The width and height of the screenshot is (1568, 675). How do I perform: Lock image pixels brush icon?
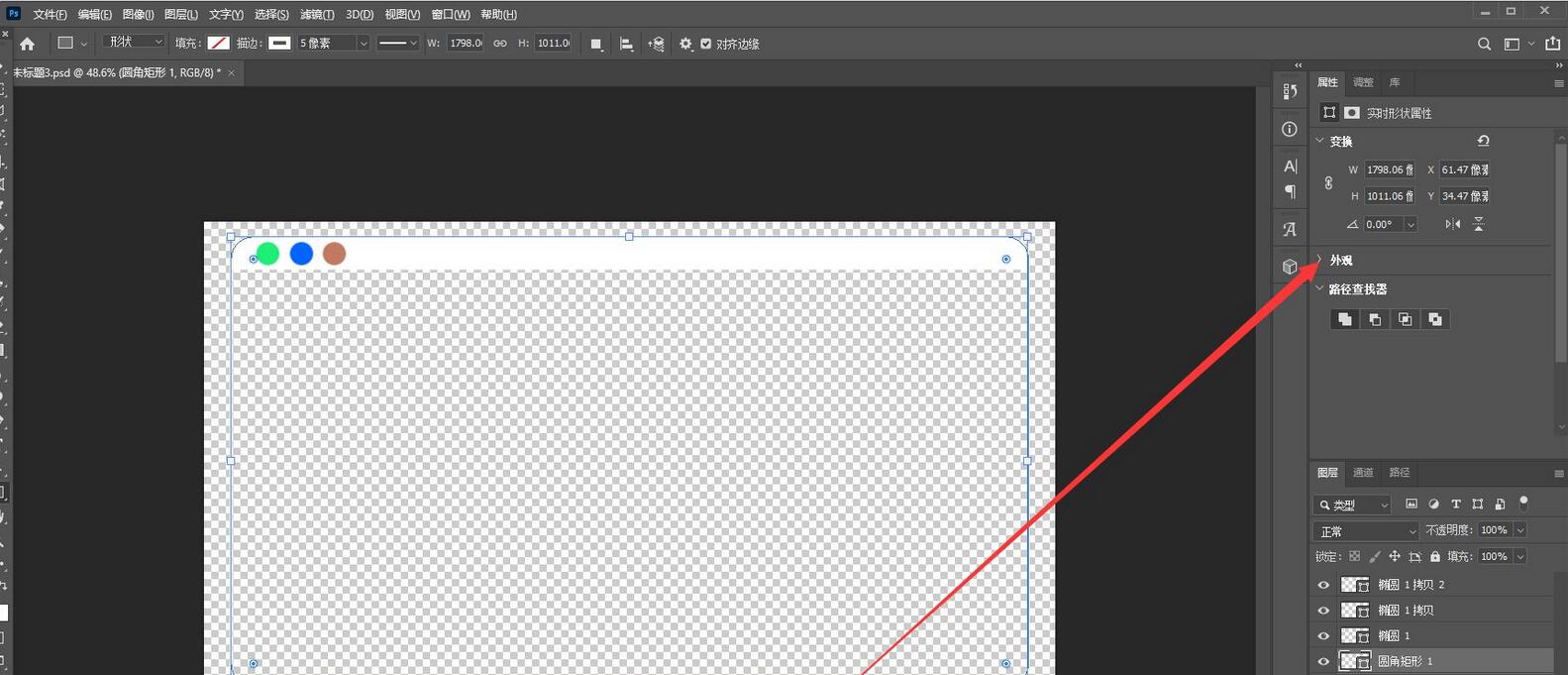1374,557
